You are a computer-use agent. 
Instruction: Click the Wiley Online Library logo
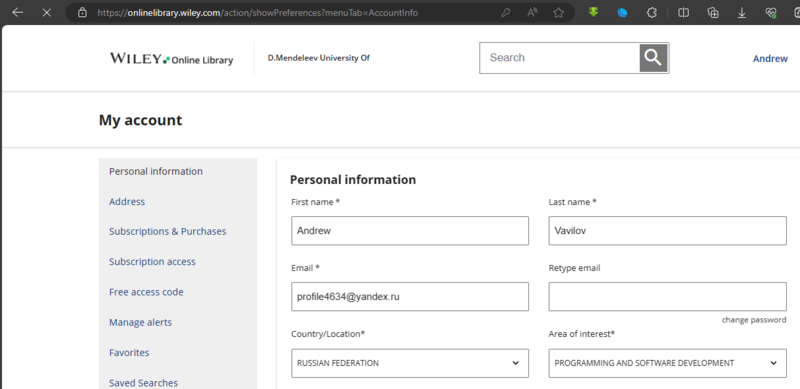point(171,58)
